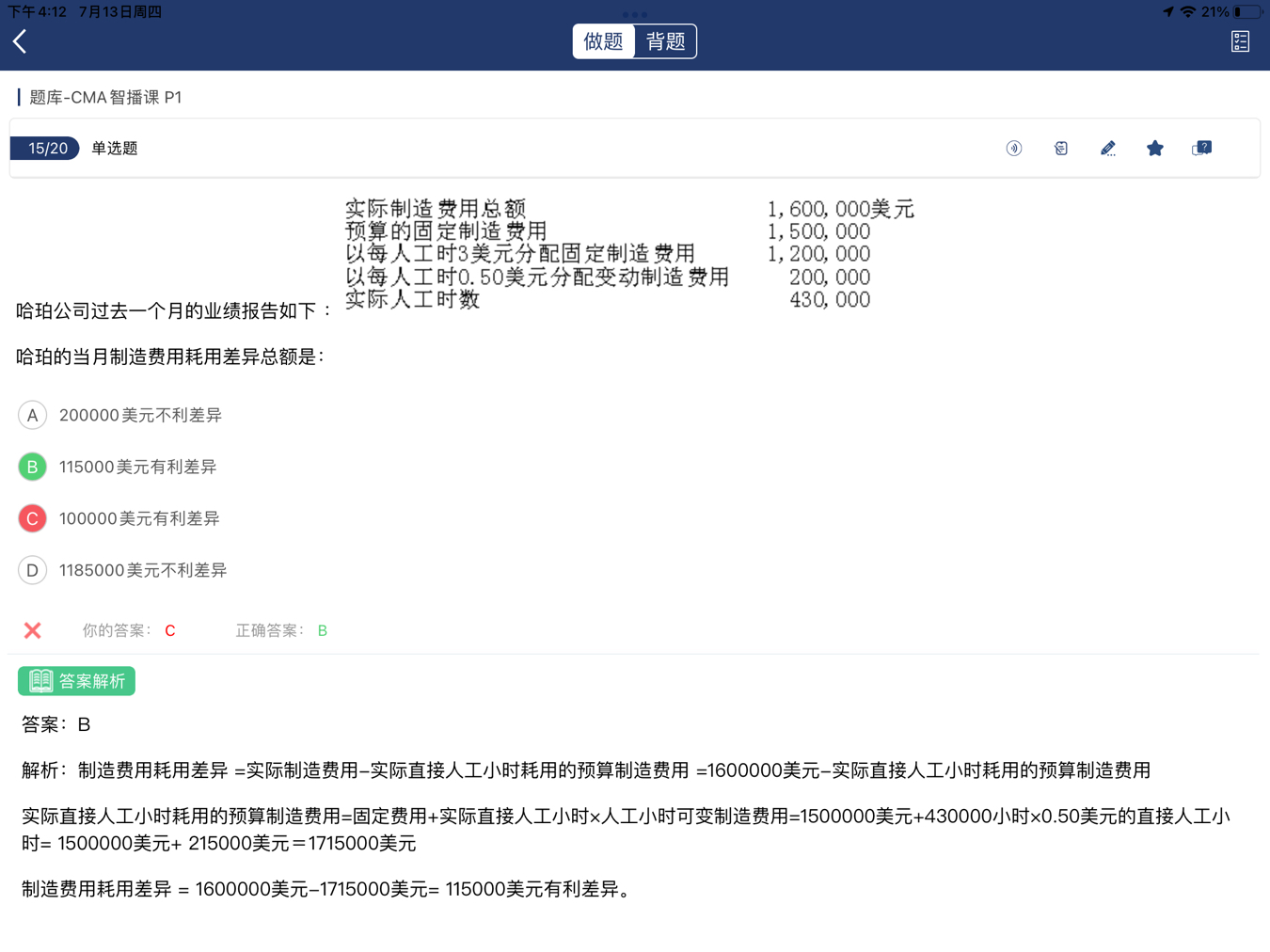Viewport: 1270px width, 952px height.
Task: Tap the 15/20 question counter badge
Action: (x=46, y=149)
